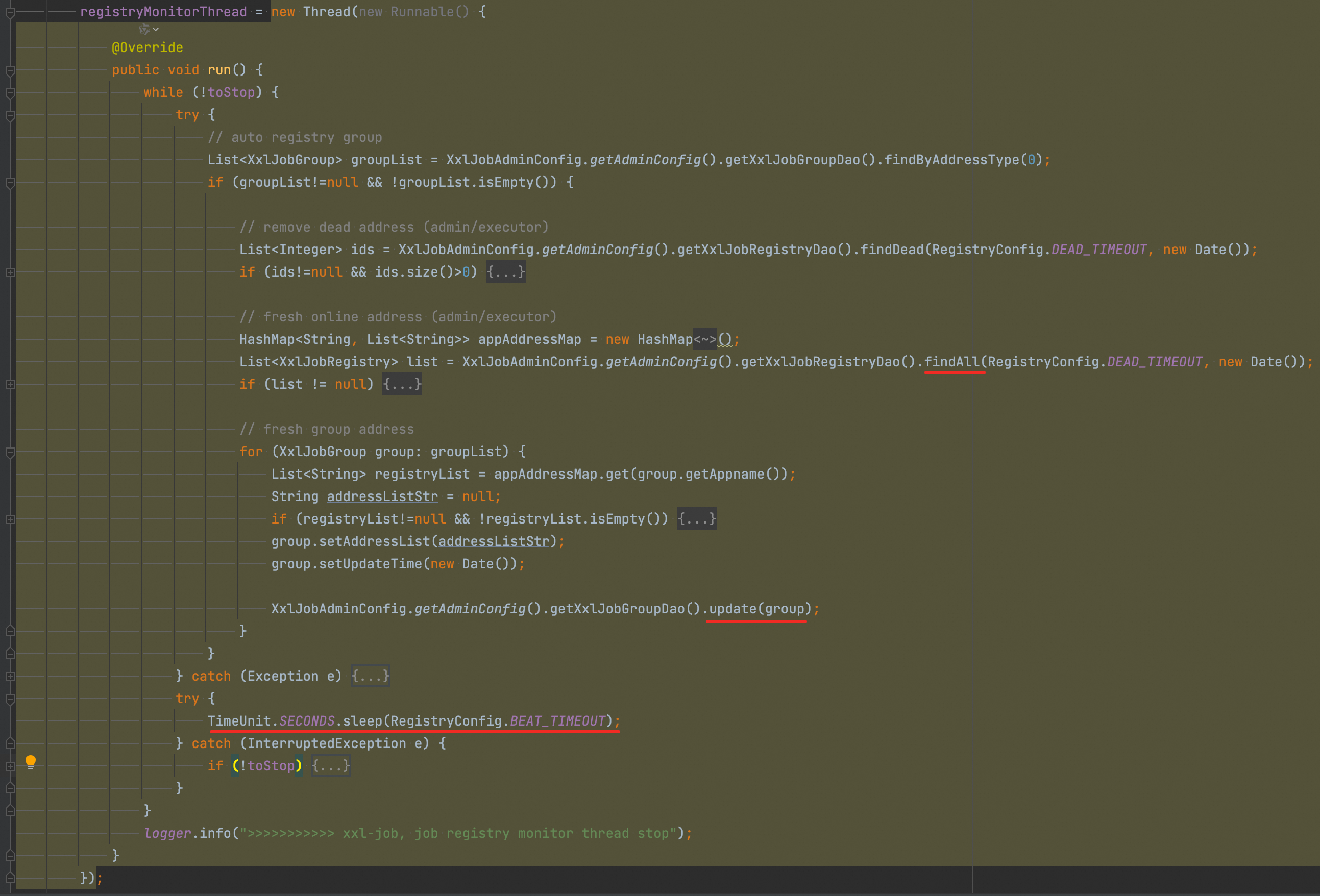Viewport: 1320px width, 896px height.
Task: Collapse the while (!toStop) loop fold marker
Action: (x=10, y=92)
